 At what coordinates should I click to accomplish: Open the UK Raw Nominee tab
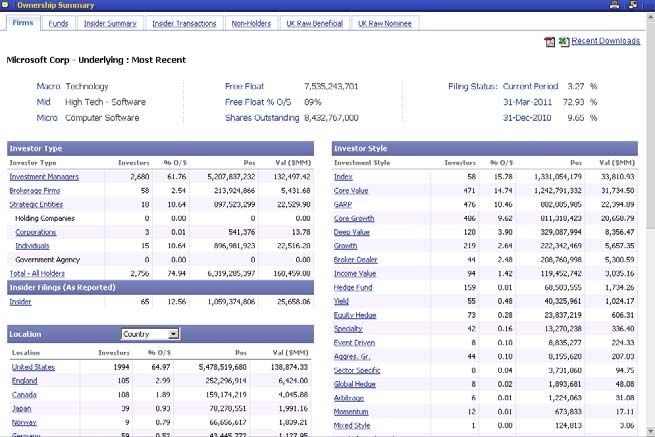[385, 23]
